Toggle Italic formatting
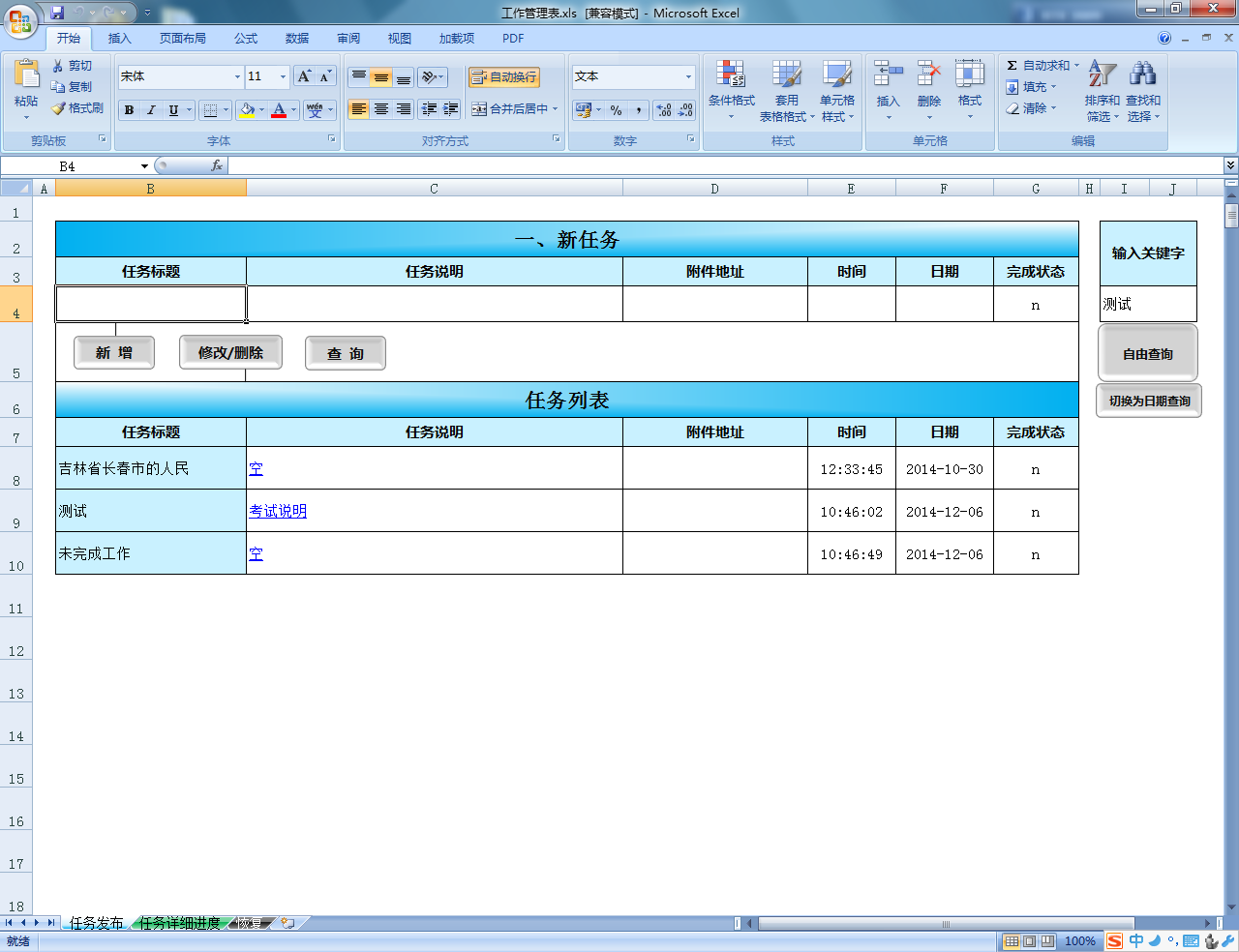1239x952 pixels. pos(151,110)
